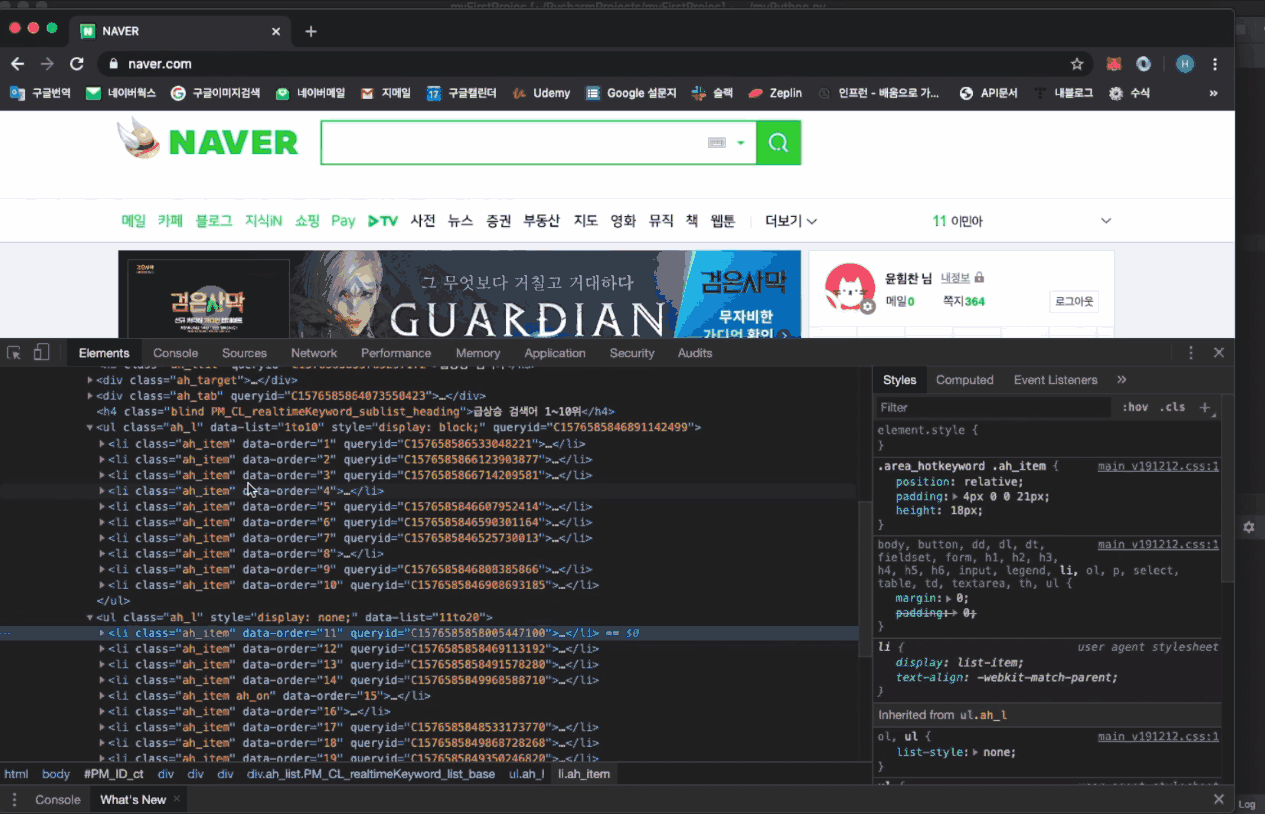Image resolution: width=1265 pixels, height=814 pixels.
Task: Close the NAVER browser tab
Action: (276, 31)
